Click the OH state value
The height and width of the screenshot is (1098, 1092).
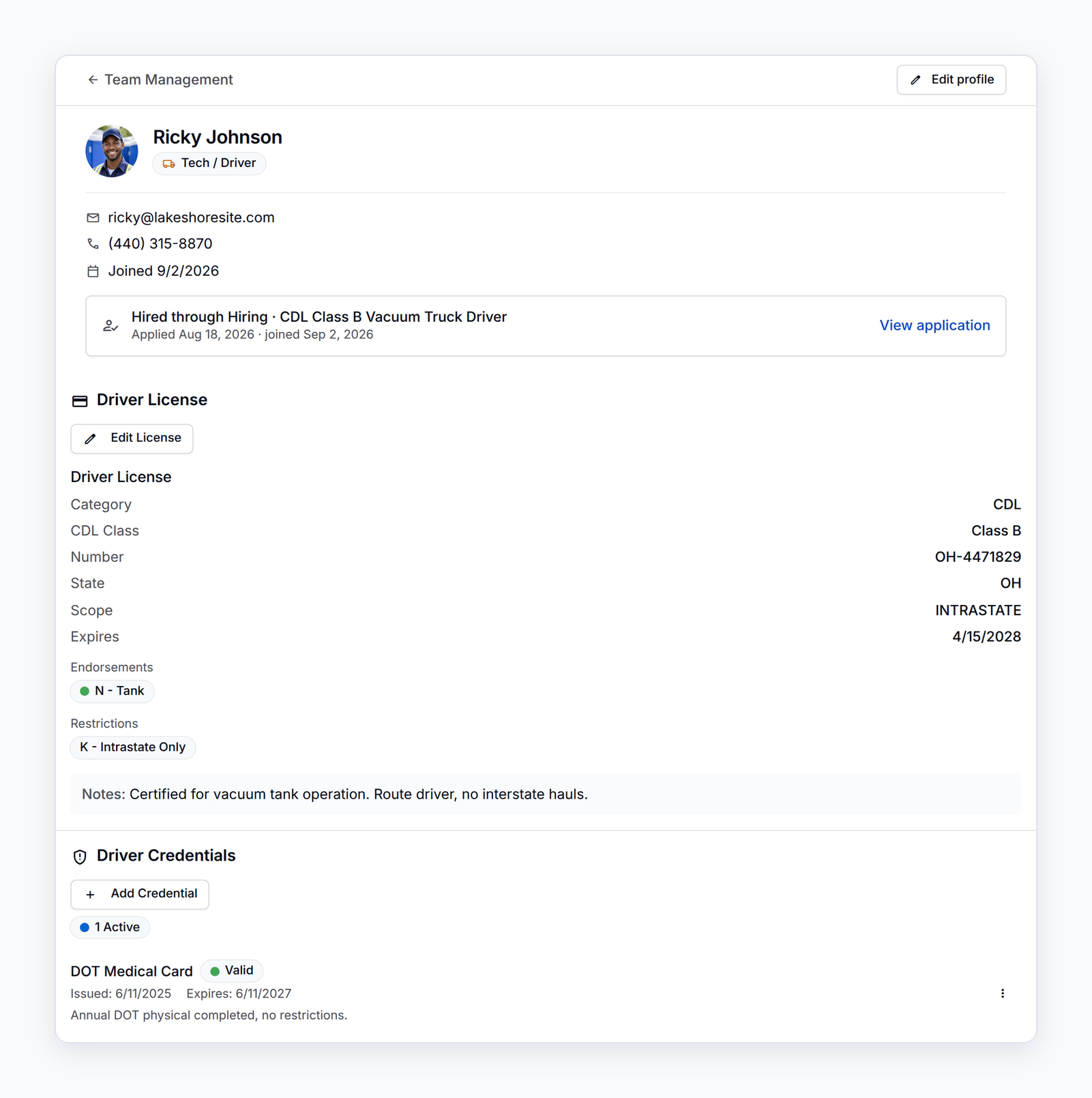coord(1010,583)
